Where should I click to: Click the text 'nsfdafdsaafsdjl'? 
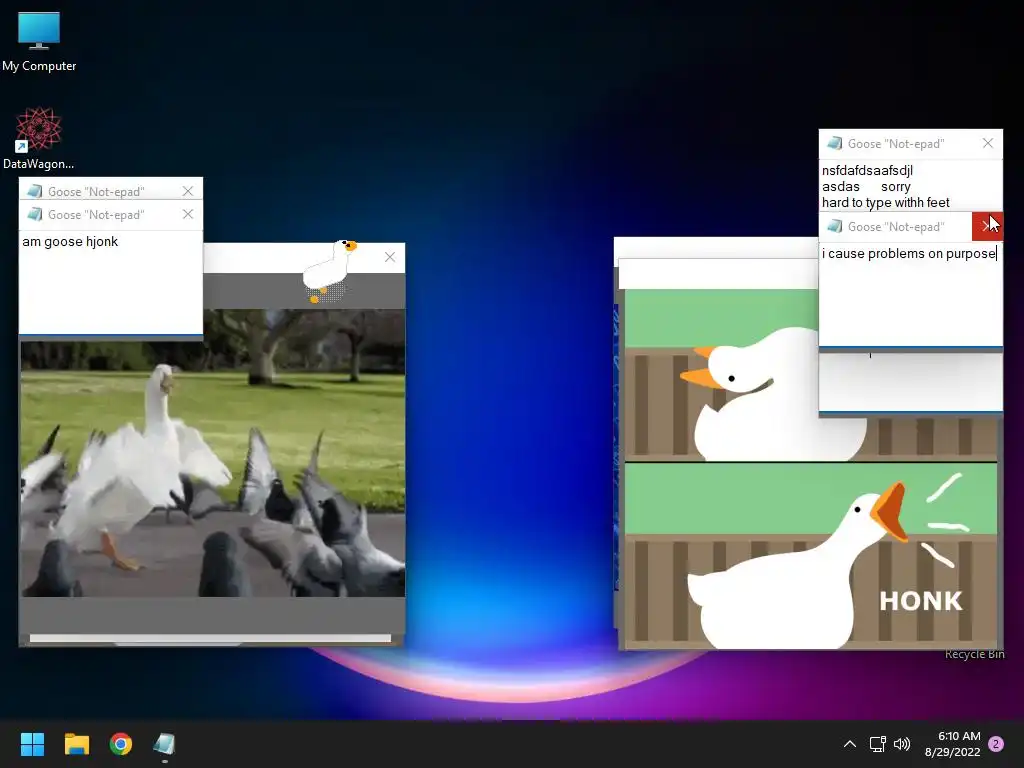(x=867, y=170)
